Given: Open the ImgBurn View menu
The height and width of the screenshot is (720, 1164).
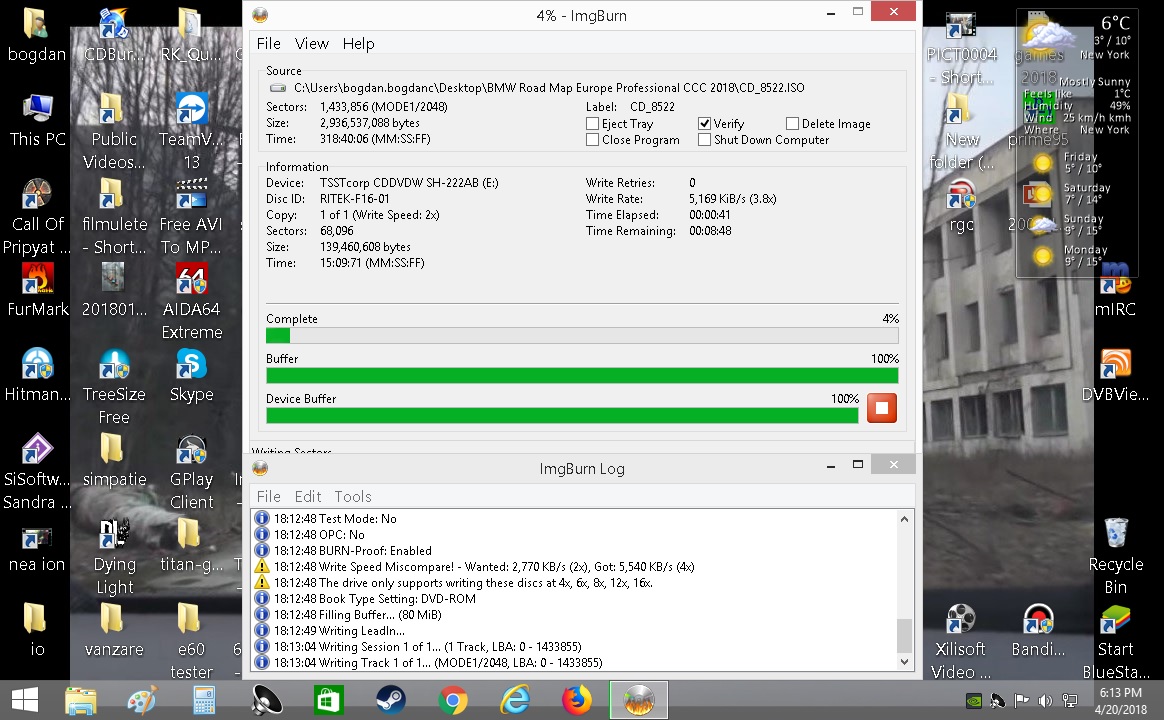Looking at the screenshot, I should pyautogui.click(x=312, y=44).
